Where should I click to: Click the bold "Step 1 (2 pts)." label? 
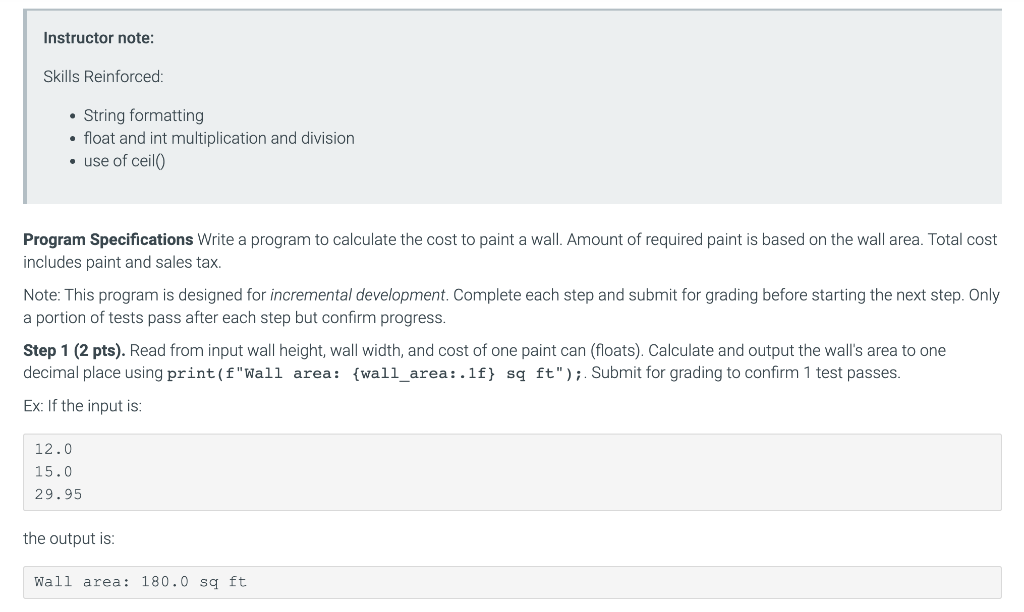coord(74,351)
